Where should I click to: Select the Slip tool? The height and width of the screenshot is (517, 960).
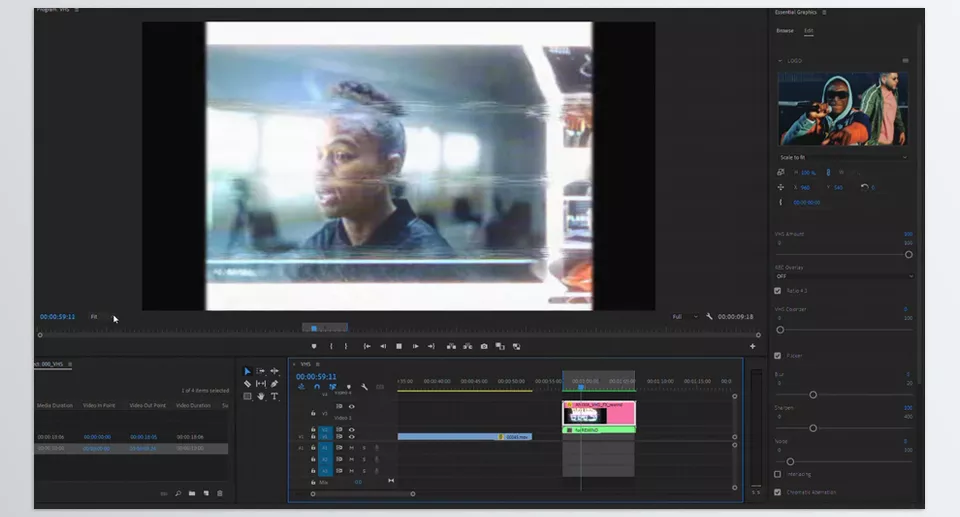point(261,384)
